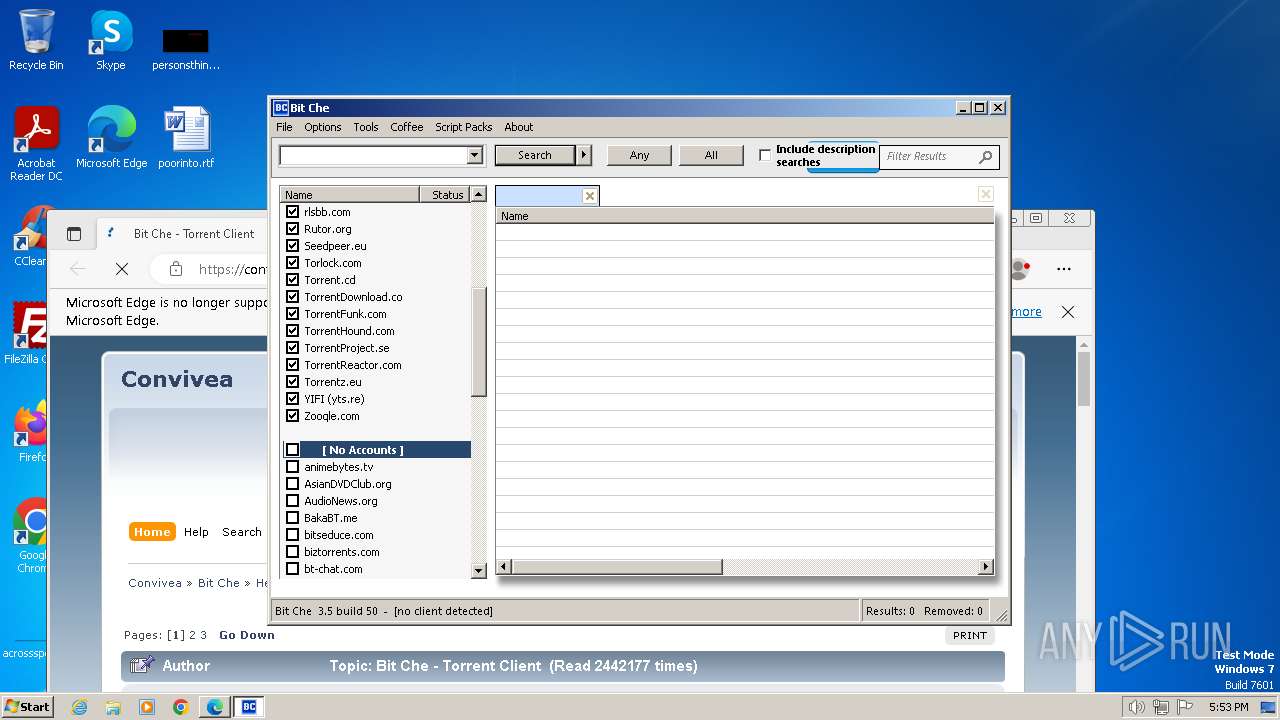Click the PRINT button on forum page
The height and width of the screenshot is (720, 1280).
pos(970,635)
